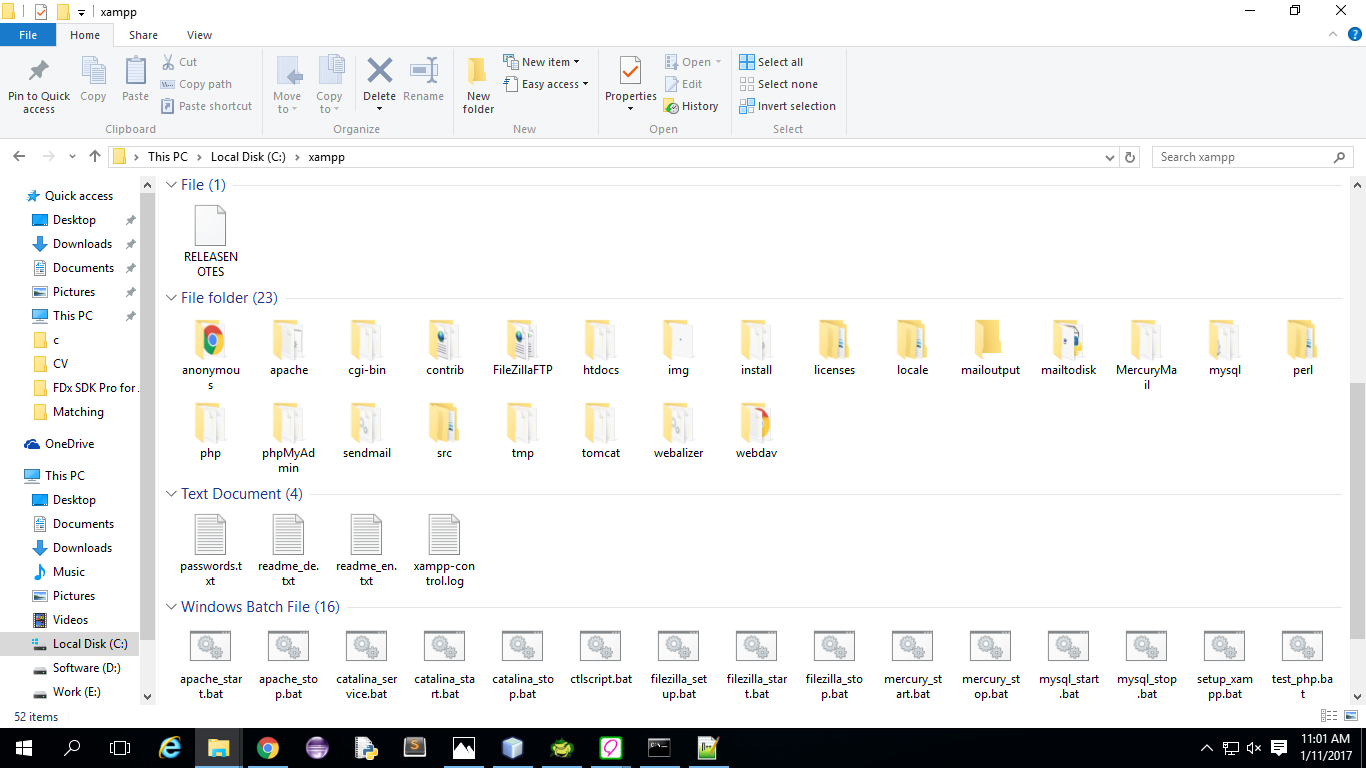Click the Rename ribbon icon
This screenshot has width=1366, height=768.
point(423,70)
